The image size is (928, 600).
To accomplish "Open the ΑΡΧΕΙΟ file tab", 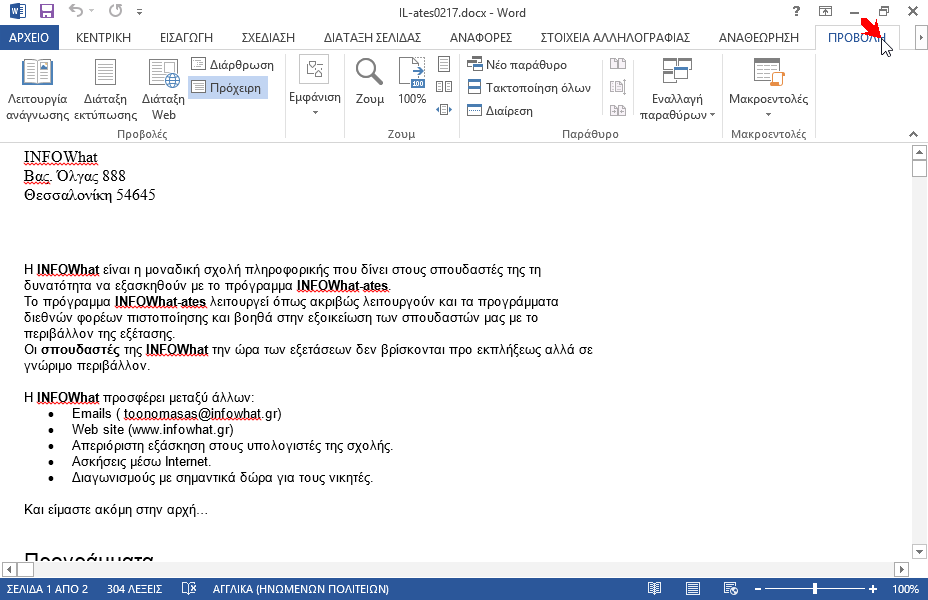I will coord(29,37).
